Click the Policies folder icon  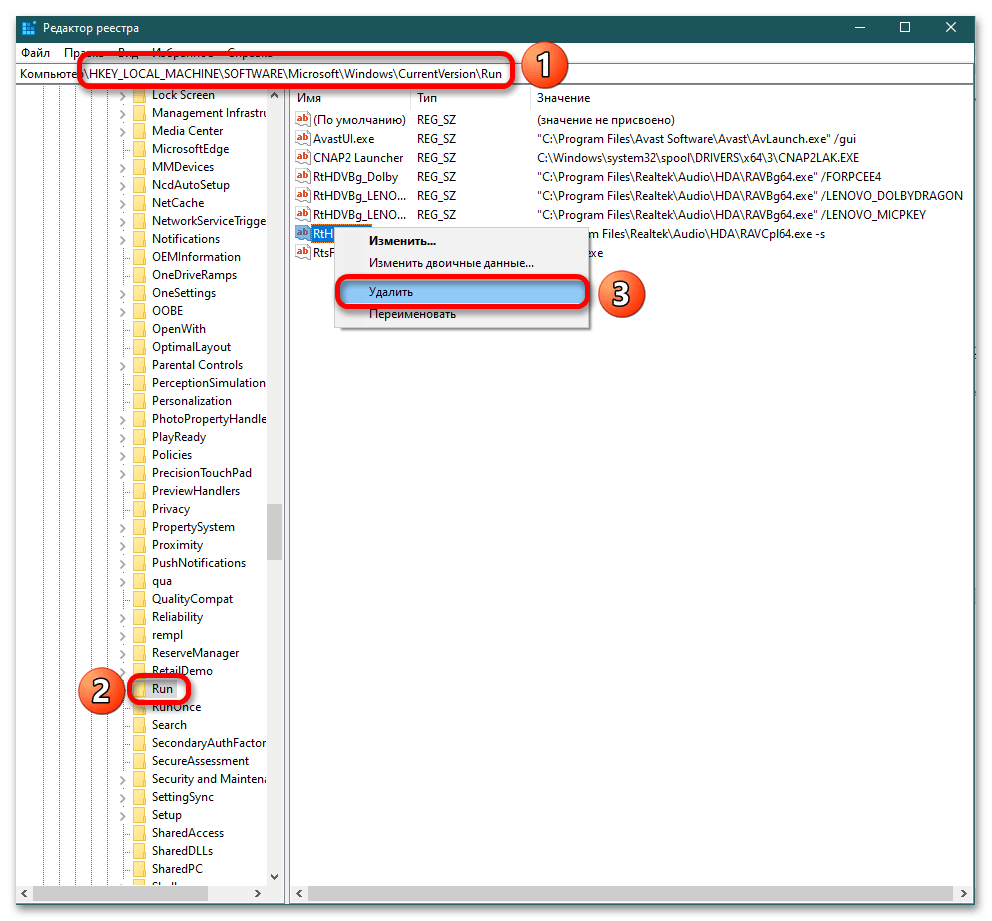139,455
